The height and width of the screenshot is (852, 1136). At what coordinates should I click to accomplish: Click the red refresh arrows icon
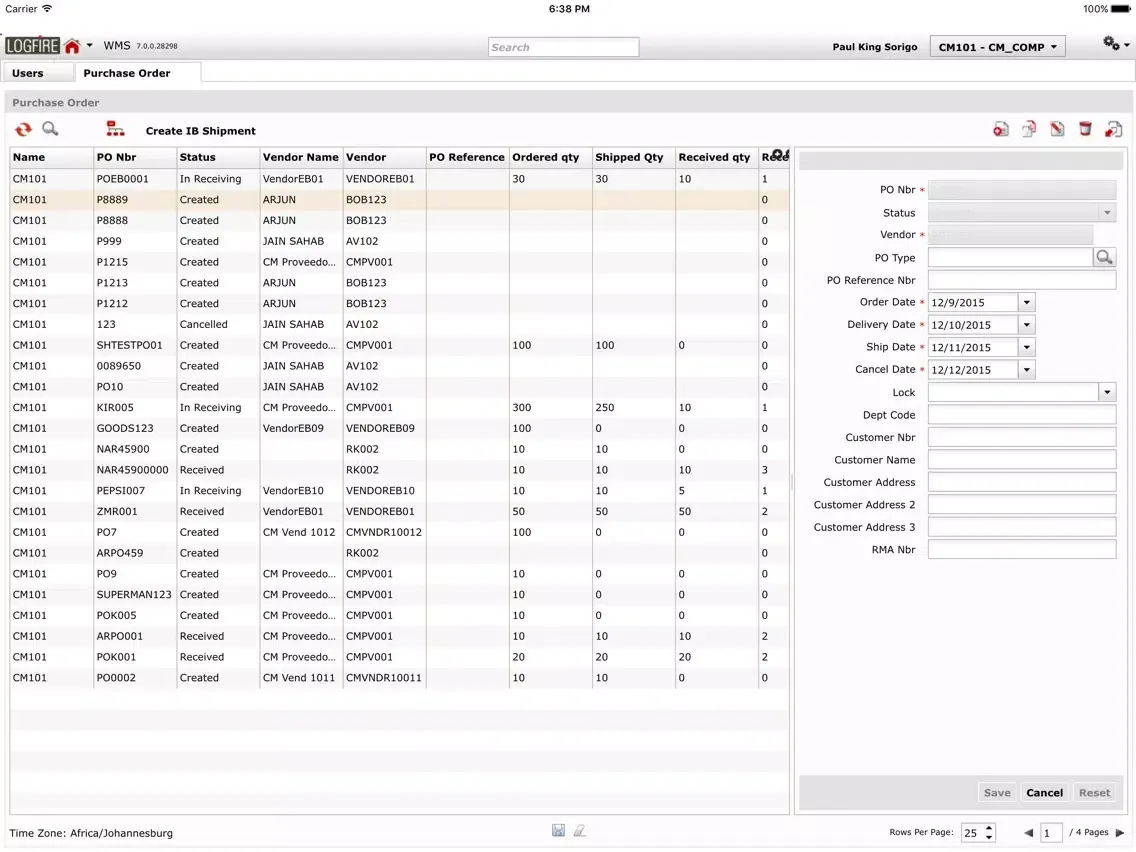pos(23,130)
